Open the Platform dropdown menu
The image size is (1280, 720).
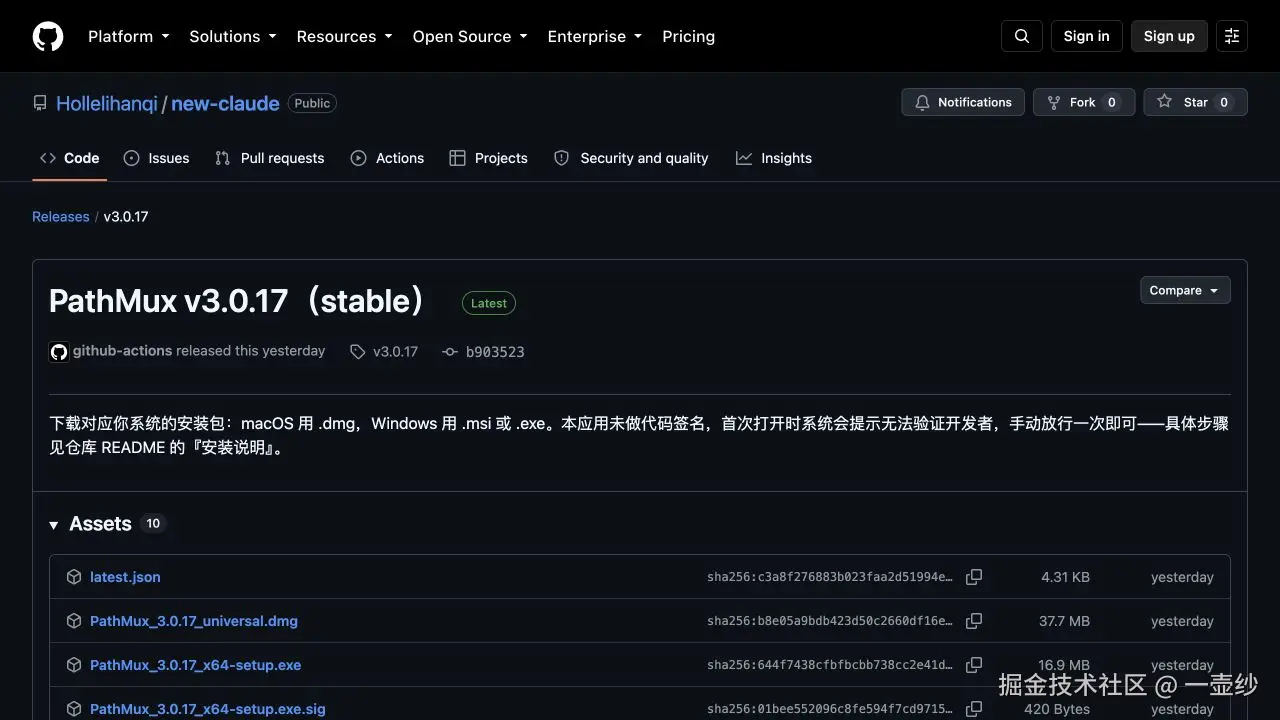click(x=128, y=36)
